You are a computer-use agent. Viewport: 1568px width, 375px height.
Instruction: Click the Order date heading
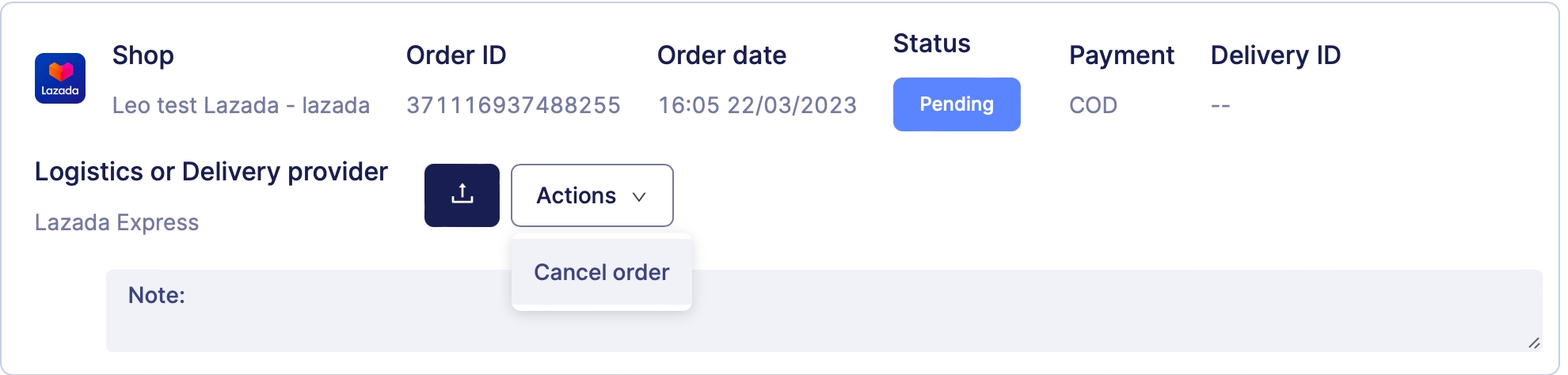click(x=721, y=55)
